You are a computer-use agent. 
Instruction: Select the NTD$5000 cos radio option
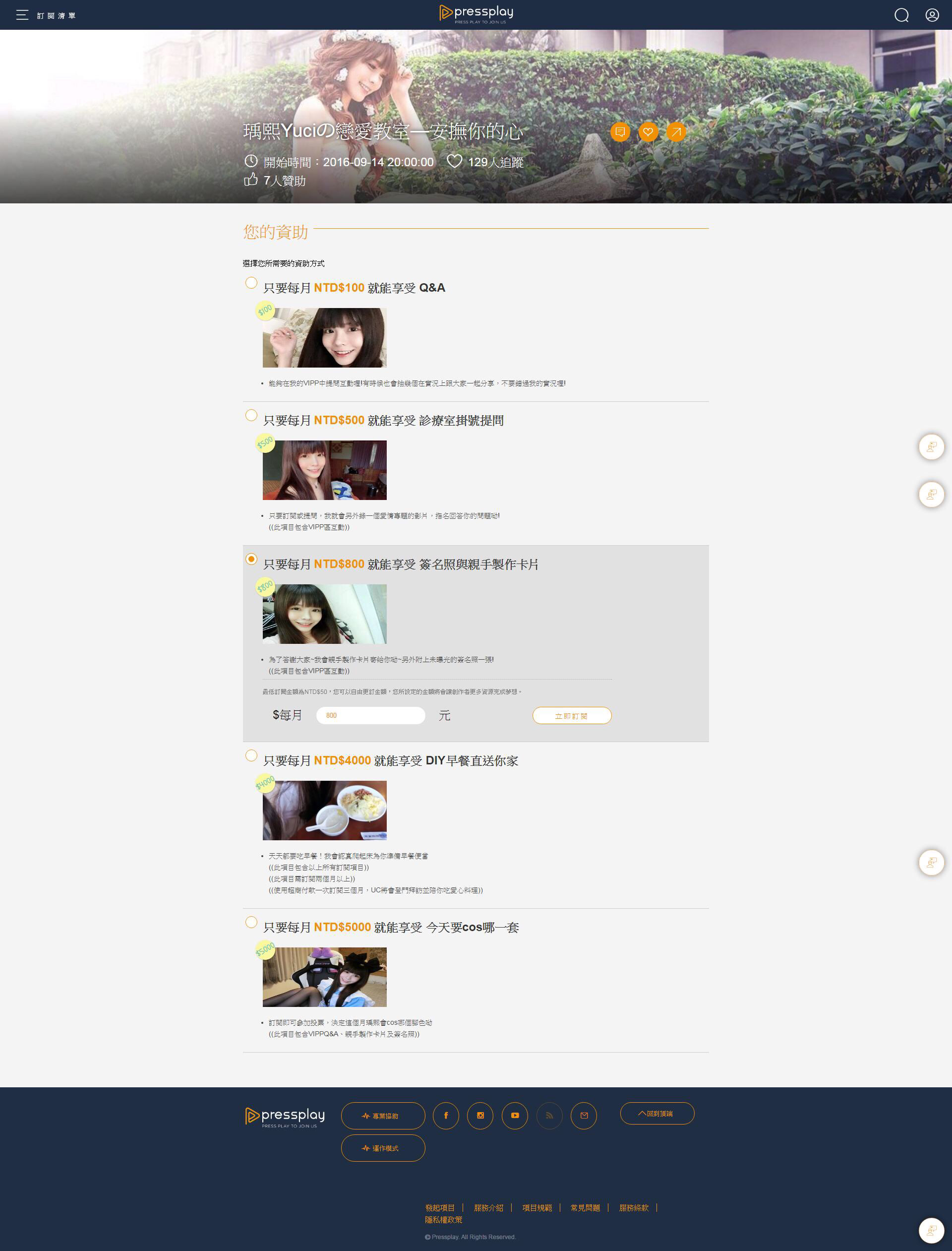pyautogui.click(x=251, y=922)
